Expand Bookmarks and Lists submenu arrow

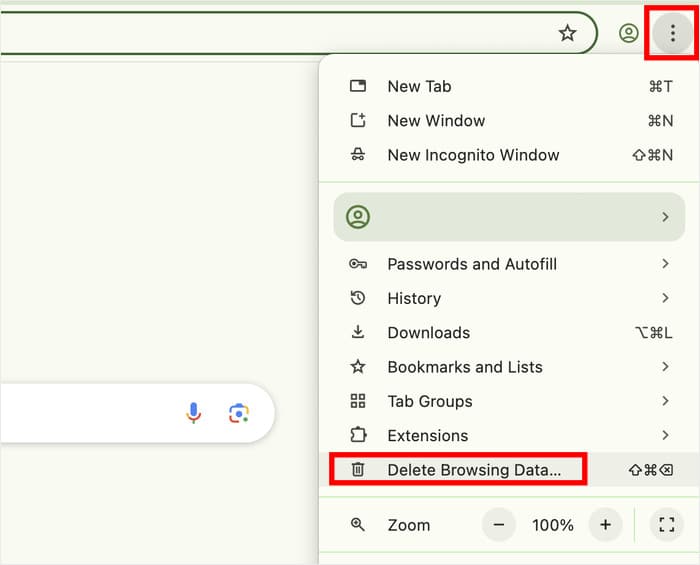coord(665,366)
